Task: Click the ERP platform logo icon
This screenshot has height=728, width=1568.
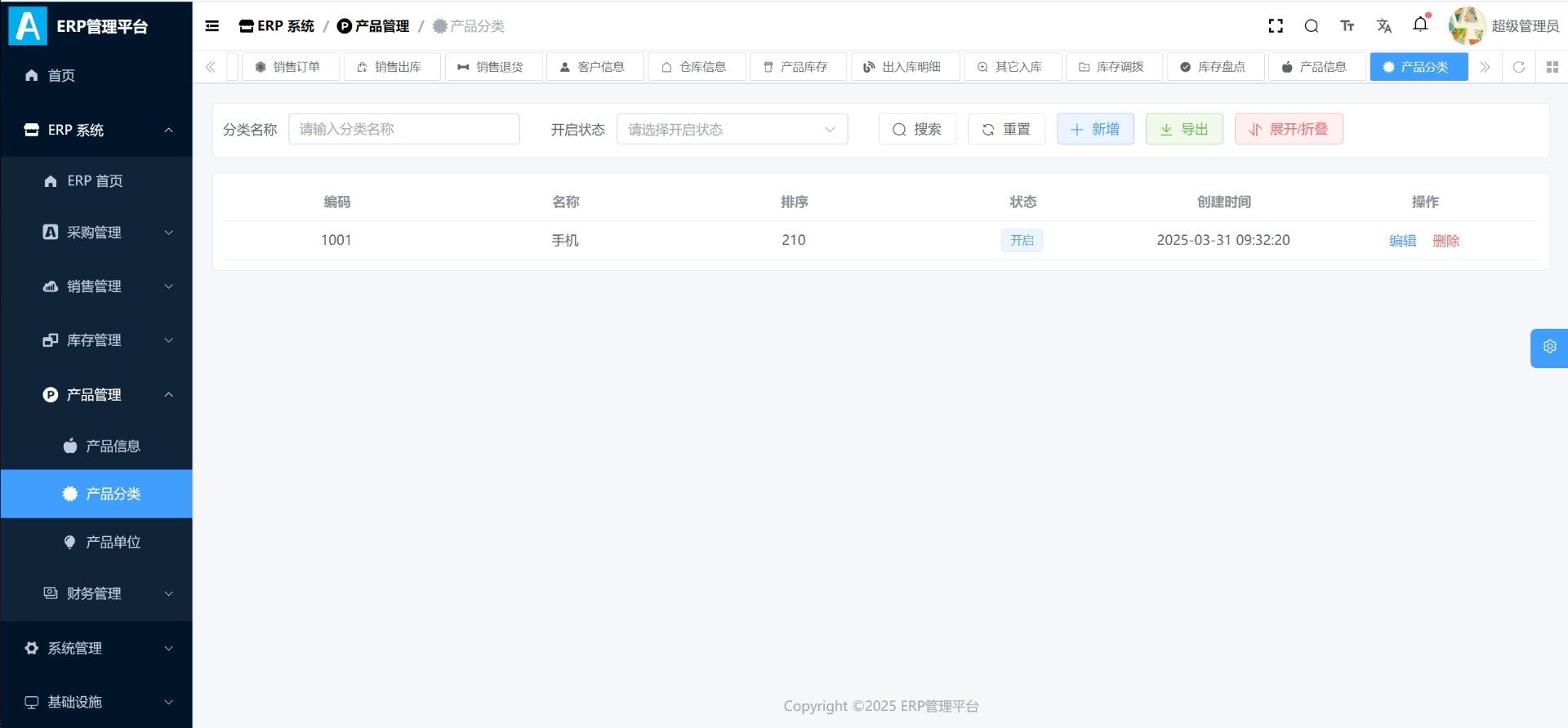Action: tap(28, 26)
